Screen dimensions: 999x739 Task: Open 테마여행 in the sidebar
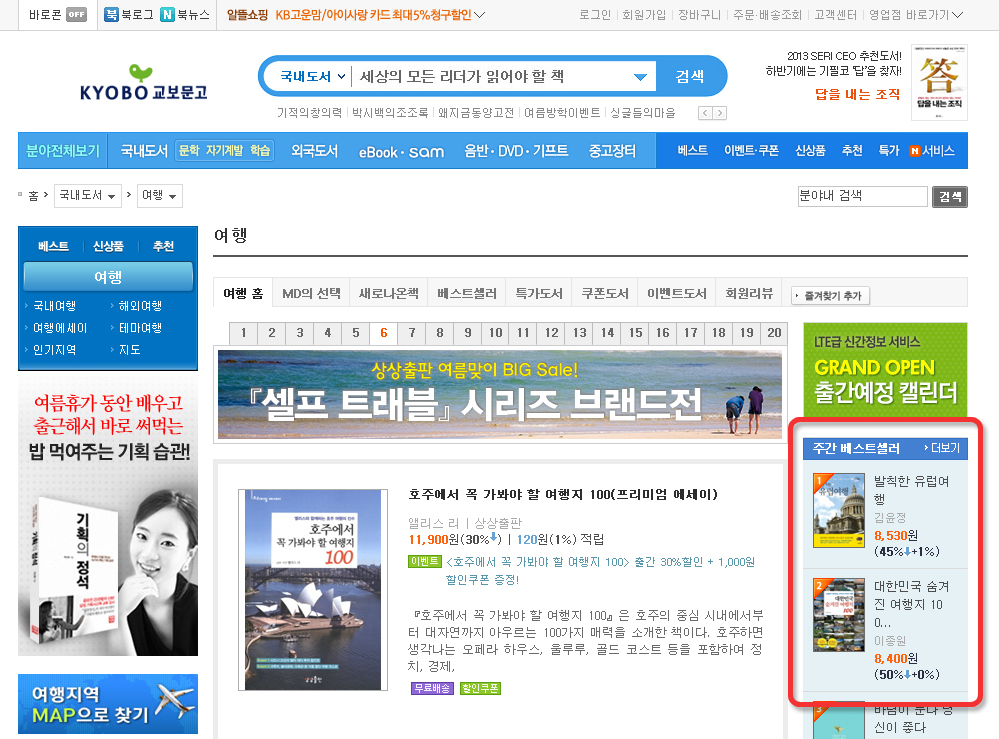(x=140, y=327)
